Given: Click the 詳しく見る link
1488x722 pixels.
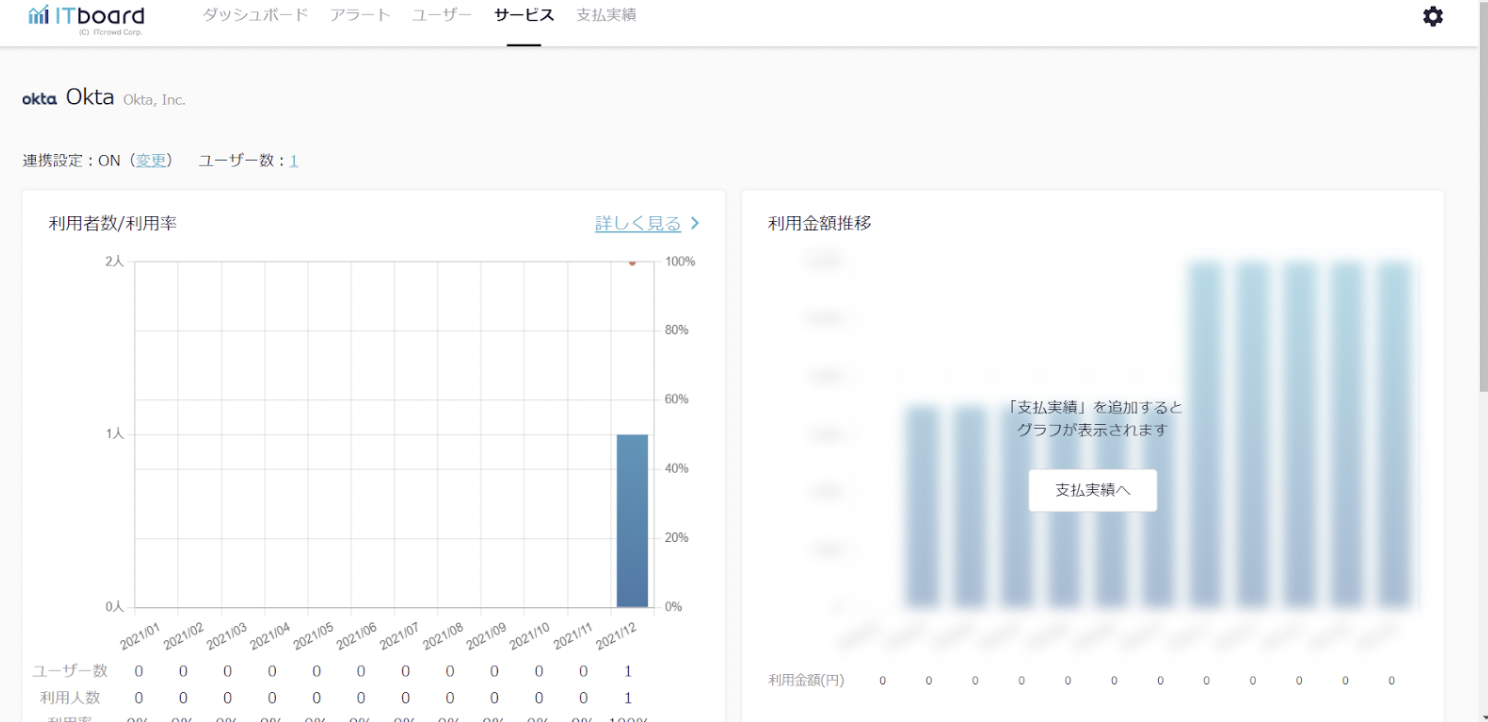Looking at the screenshot, I should pos(637,224).
